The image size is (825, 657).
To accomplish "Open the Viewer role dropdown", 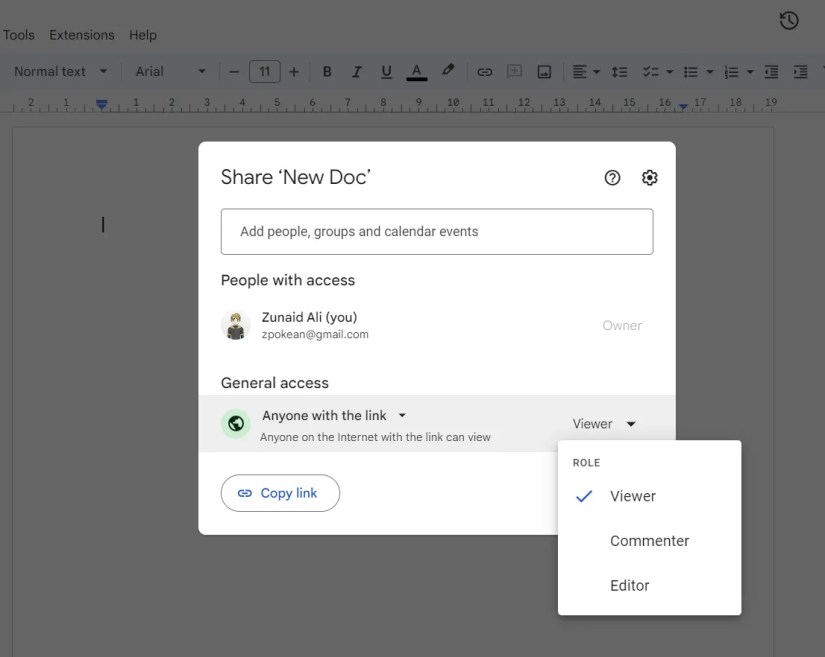I will (604, 423).
